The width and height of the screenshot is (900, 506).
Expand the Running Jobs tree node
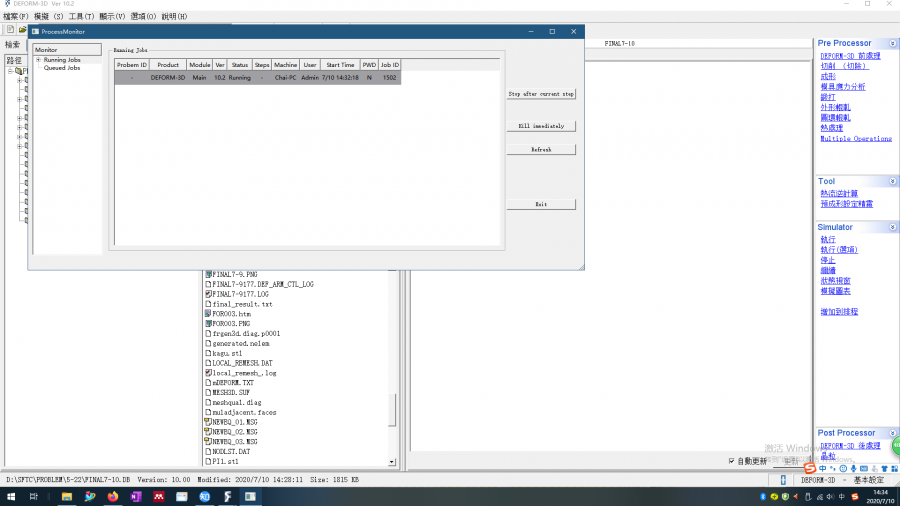(x=38, y=60)
